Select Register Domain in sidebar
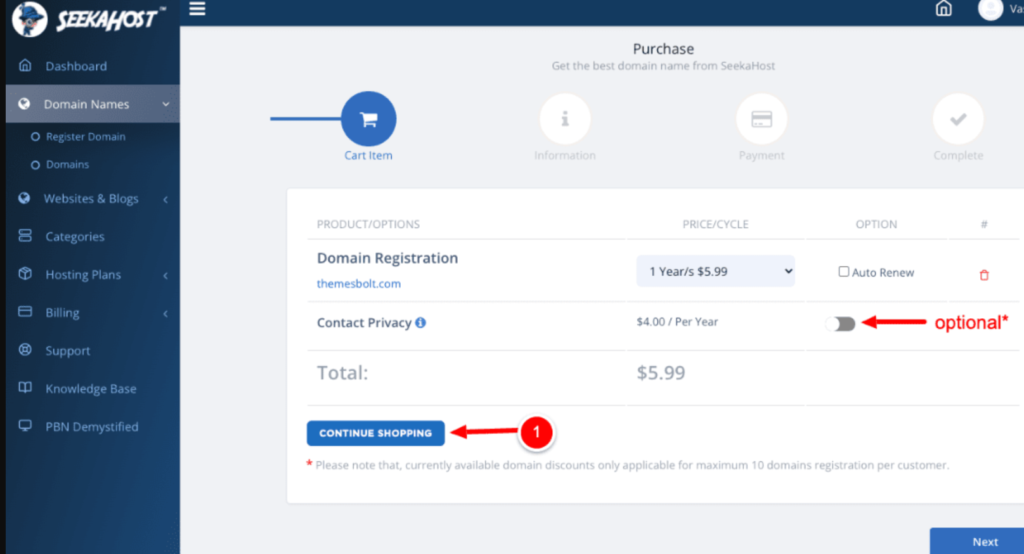Screen dimensions: 1024x554 [x=85, y=137]
